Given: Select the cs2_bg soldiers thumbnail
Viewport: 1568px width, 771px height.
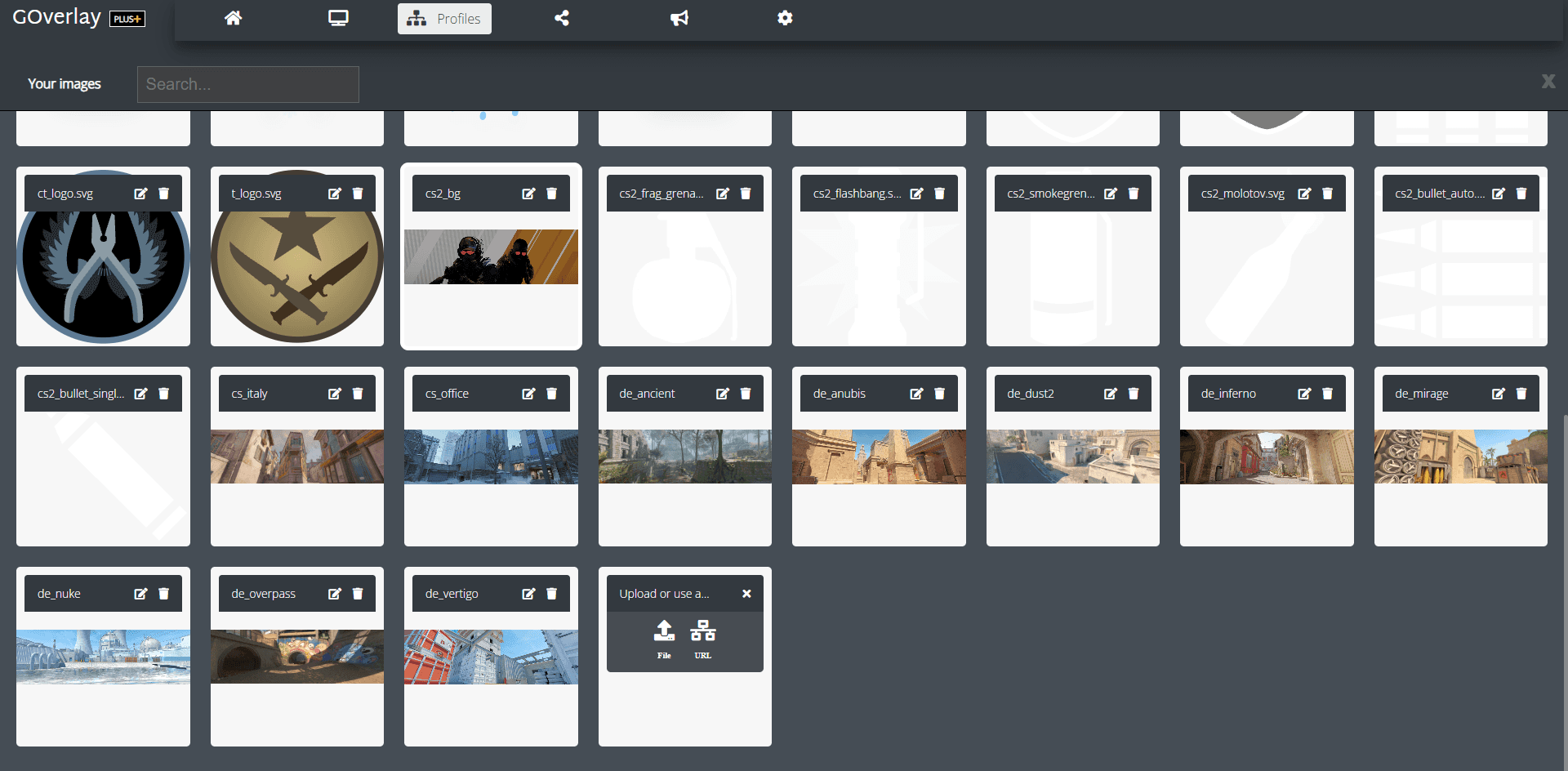Looking at the screenshot, I should [x=491, y=256].
